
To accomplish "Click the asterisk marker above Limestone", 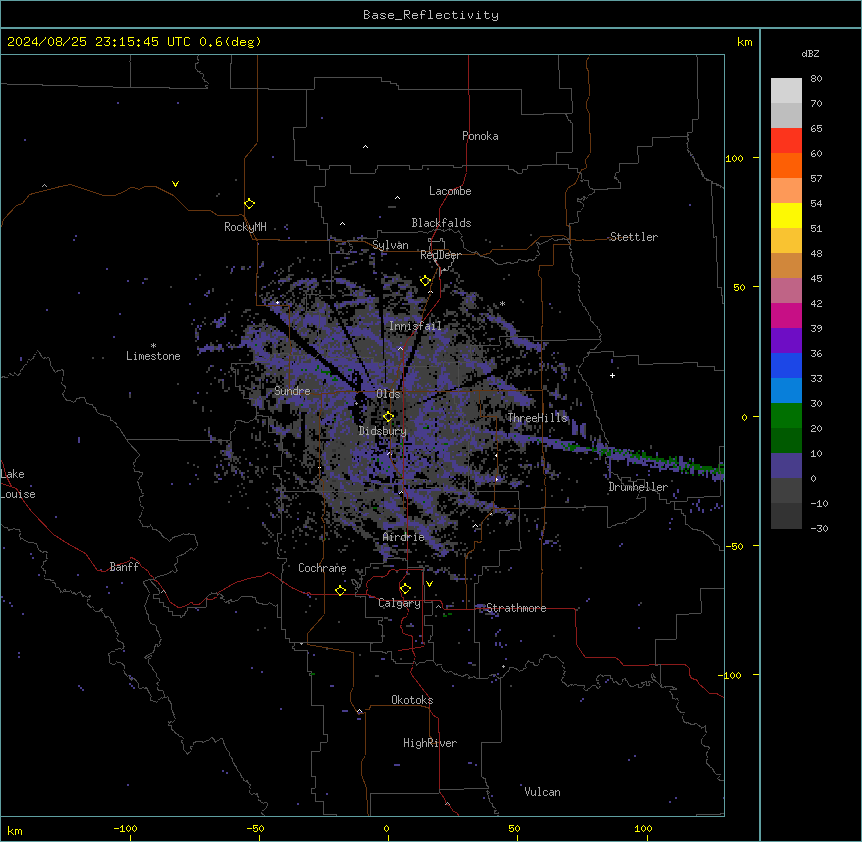I will (x=153, y=346).
